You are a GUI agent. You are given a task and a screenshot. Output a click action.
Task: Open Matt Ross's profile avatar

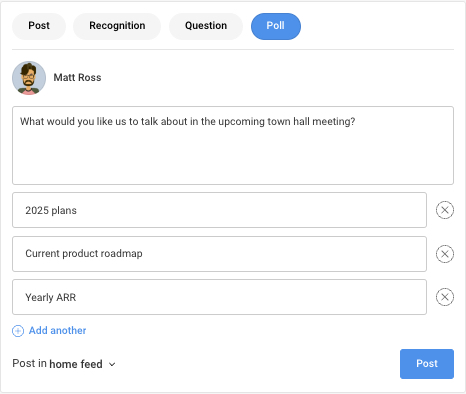[29, 78]
